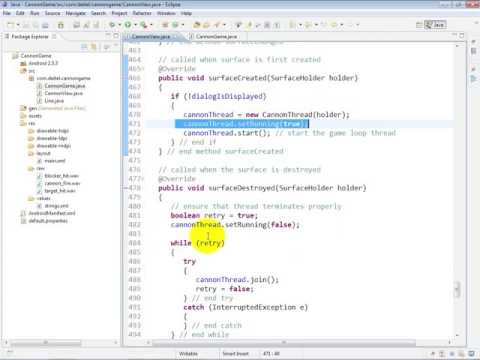
Task: Open the Debug configurations dropdown arrow
Action: click(x=120, y=25)
